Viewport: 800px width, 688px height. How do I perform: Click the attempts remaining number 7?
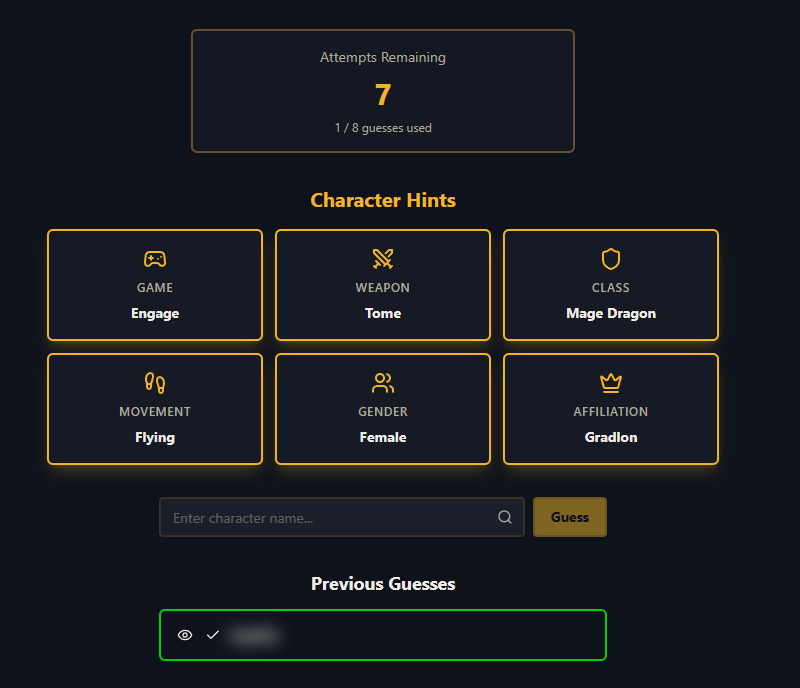(x=383, y=95)
